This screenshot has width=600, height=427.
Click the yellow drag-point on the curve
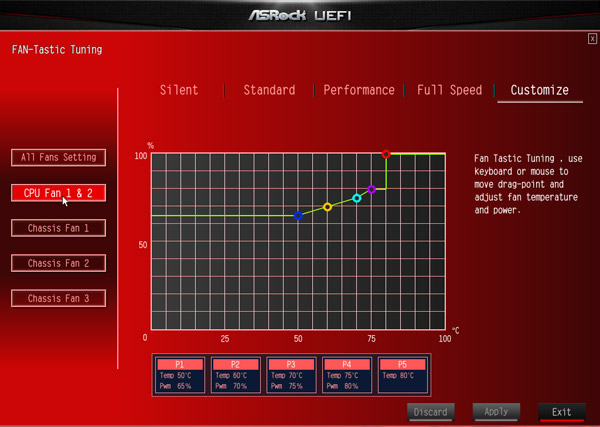point(327,207)
